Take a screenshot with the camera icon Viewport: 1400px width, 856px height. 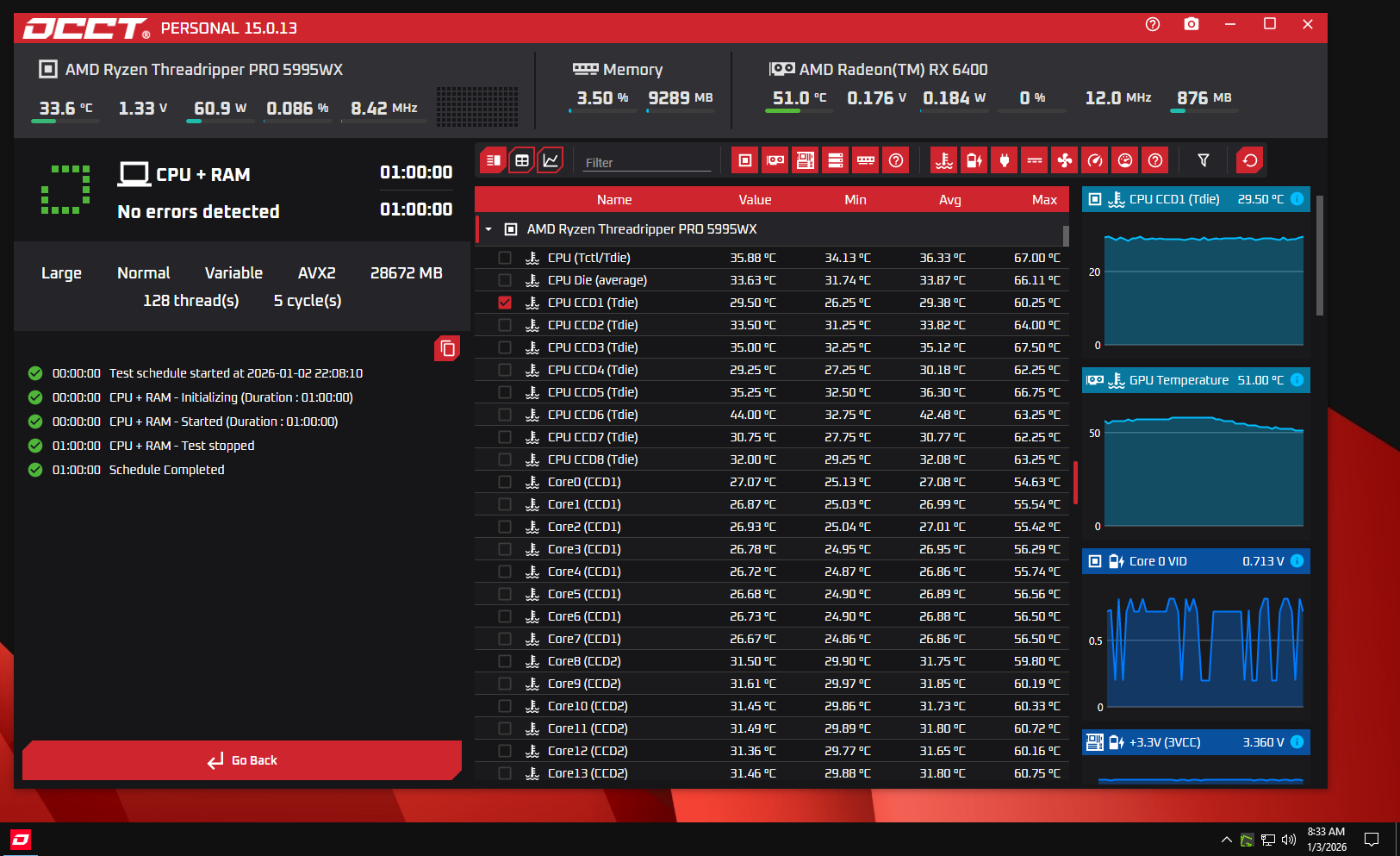click(x=1192, y=24)
